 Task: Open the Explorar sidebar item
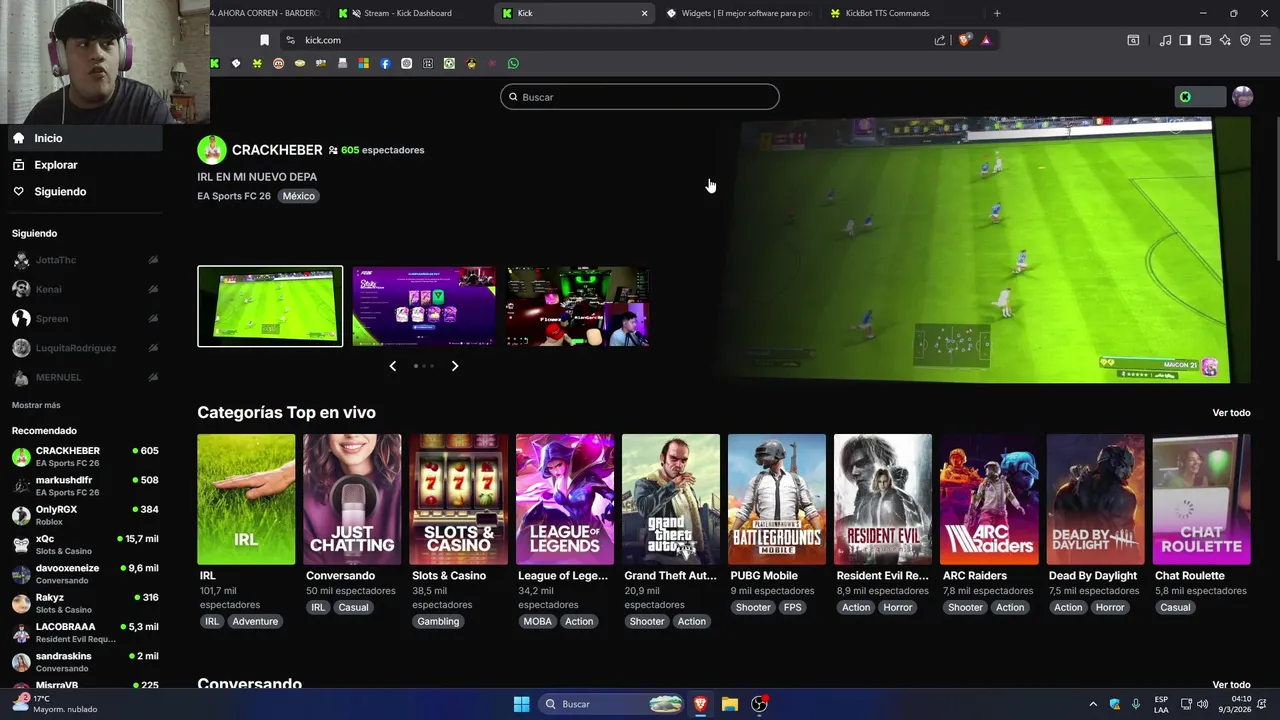pos(85,165)
